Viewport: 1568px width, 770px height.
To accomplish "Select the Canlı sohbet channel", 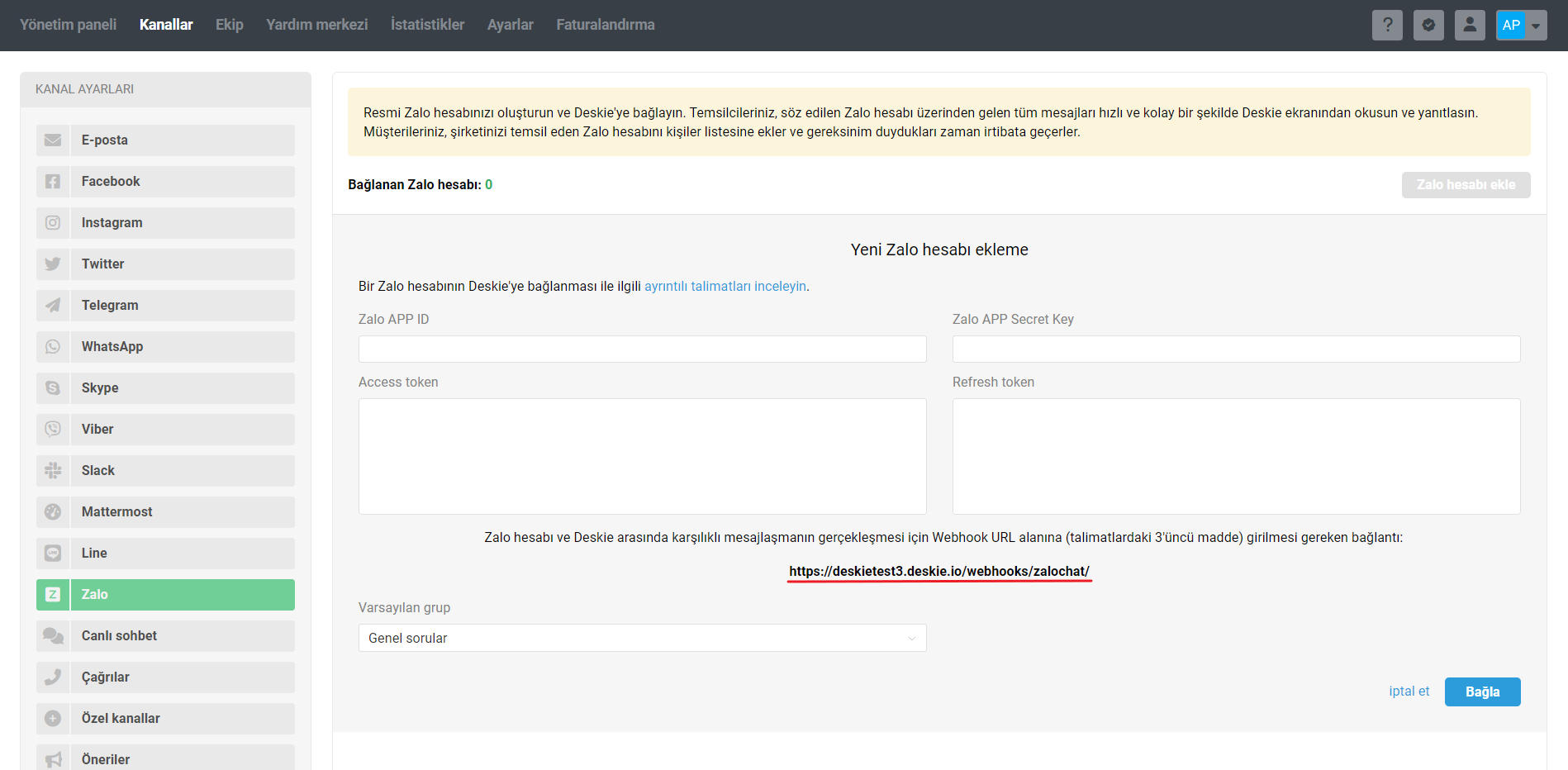I will (x=165, y=636).
